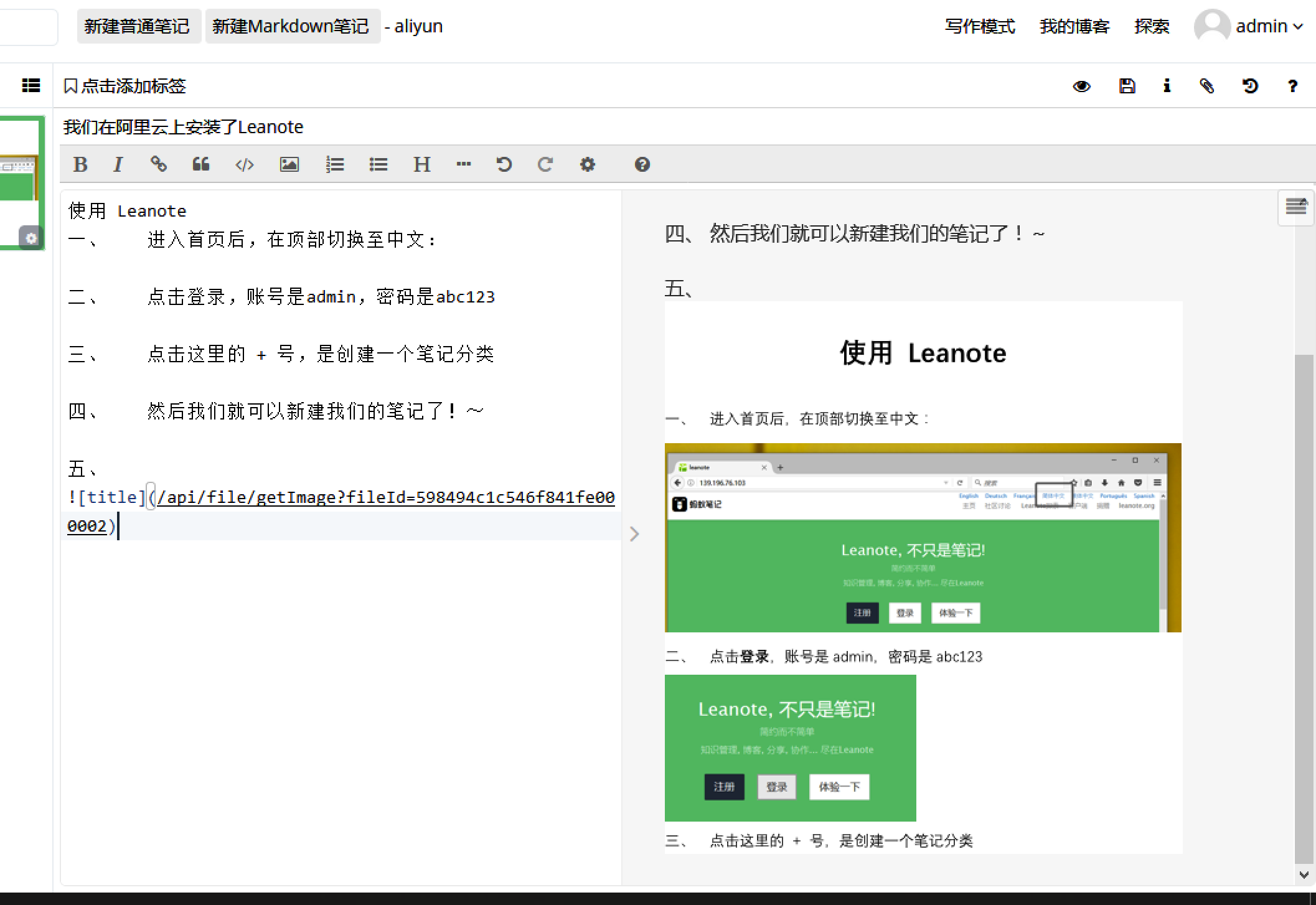
Task: Save the note with floppy icon
Action: tap(1127, 86)
